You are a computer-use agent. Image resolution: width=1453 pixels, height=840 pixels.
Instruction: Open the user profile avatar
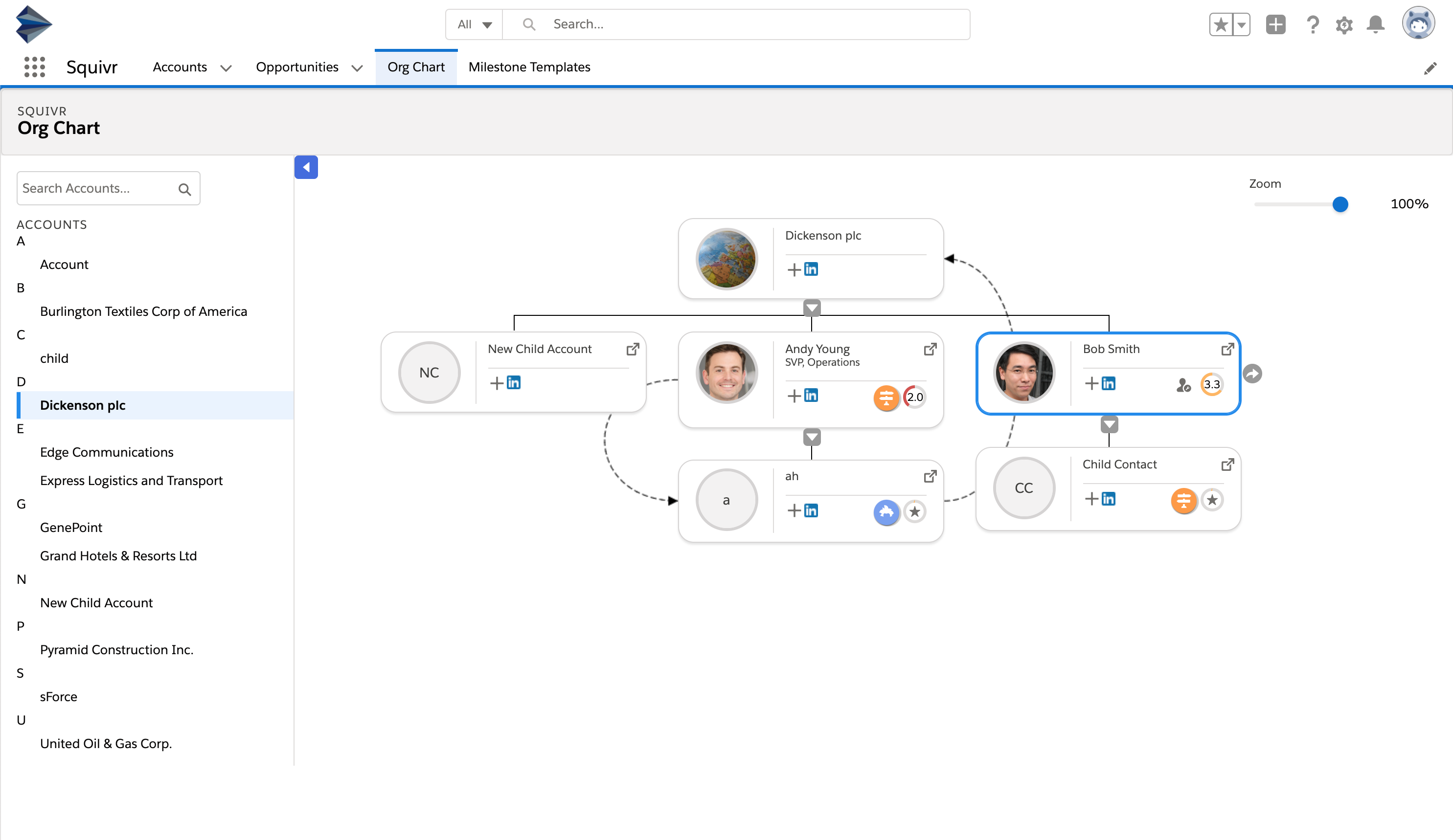[1418, 23]
